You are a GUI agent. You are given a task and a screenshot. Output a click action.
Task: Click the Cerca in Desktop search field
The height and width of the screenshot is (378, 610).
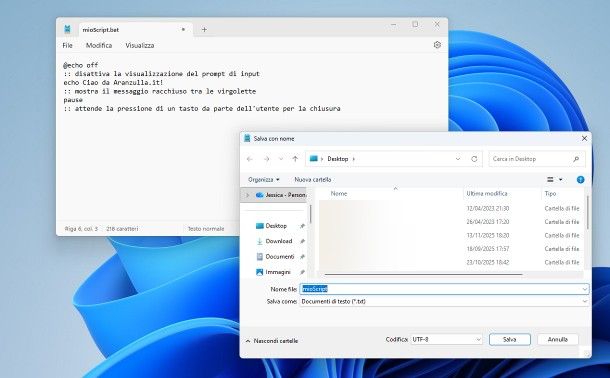click(536, 159)
